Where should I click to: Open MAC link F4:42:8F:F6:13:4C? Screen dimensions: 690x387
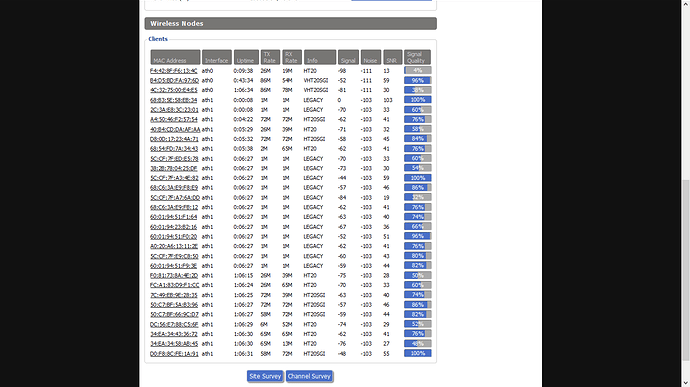(x=173, y=71)
